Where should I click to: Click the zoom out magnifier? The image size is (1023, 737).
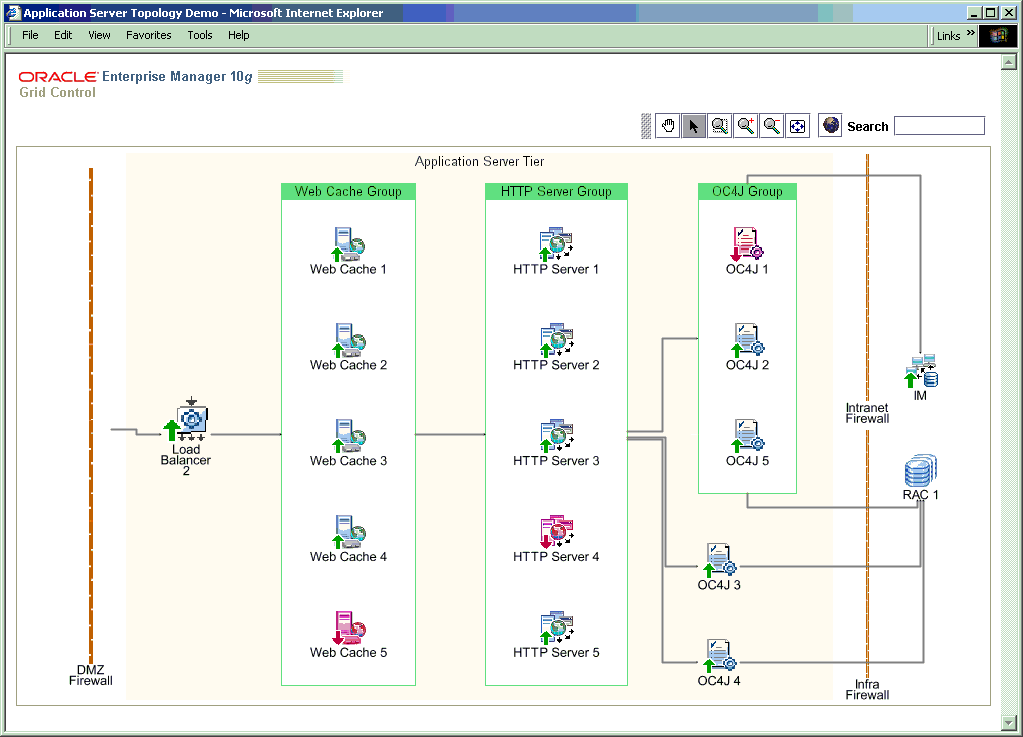(772, 126)
